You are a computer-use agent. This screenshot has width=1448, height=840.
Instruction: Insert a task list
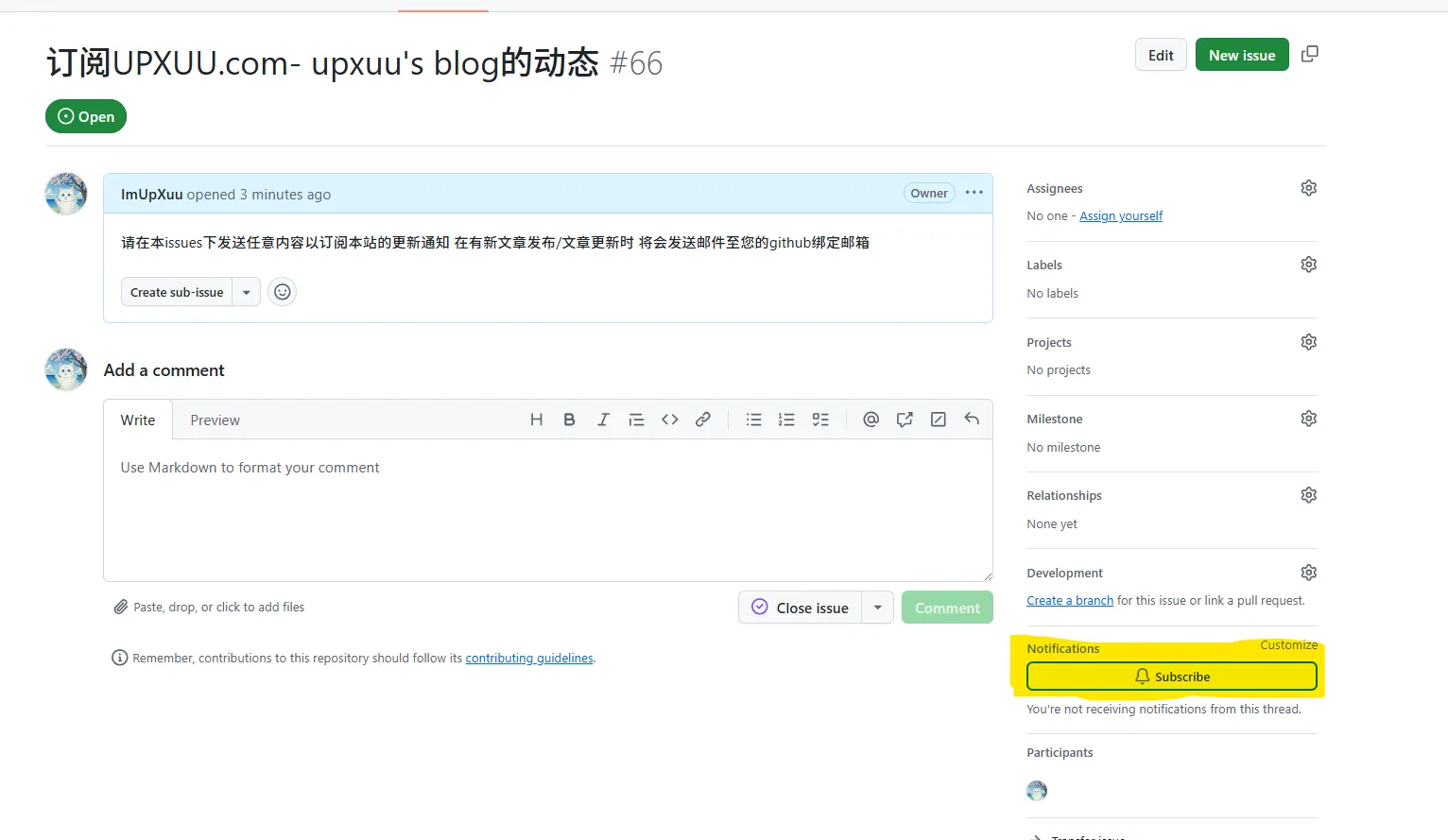coord(820,420)
